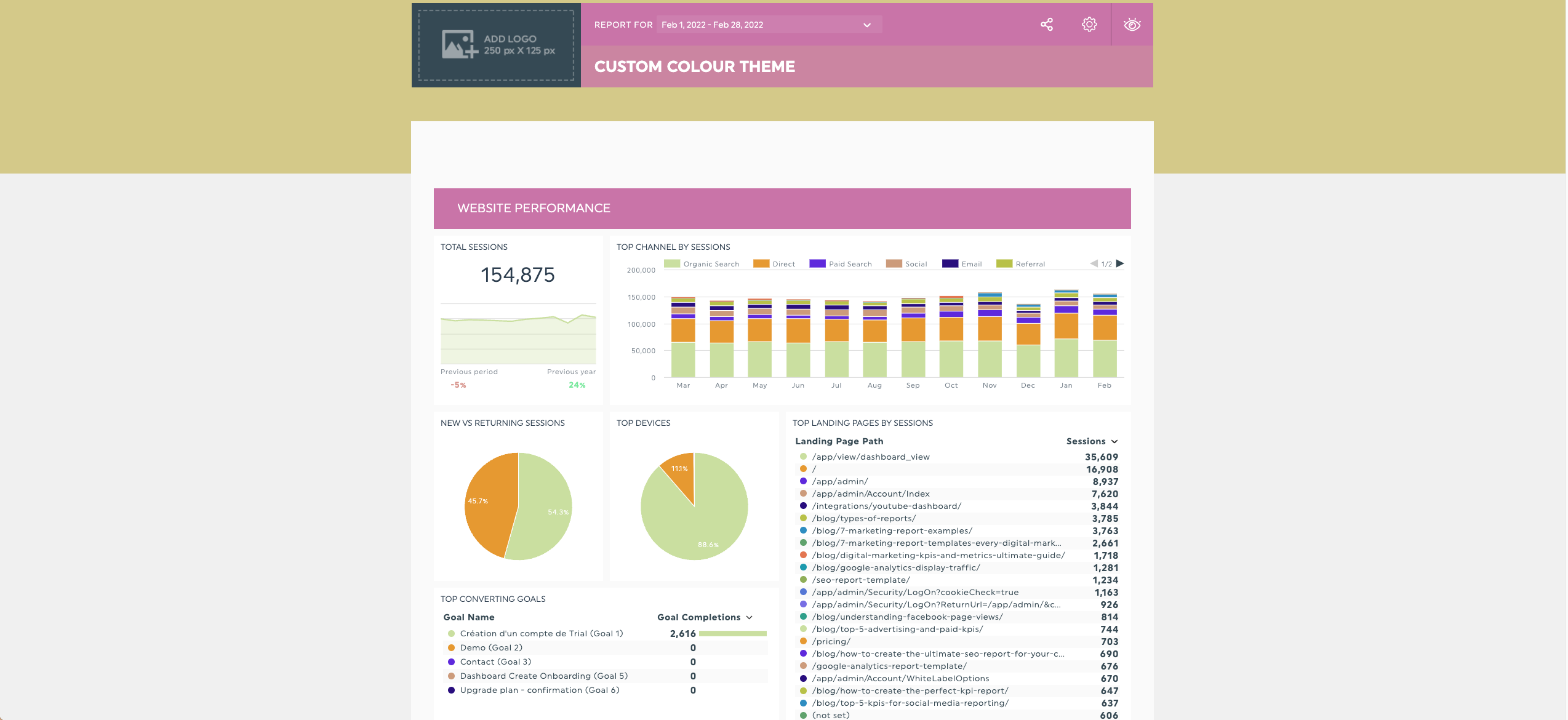1568x720 pixels.
Task: Click the green dot icon beside /app/view/dashboard_view
Action: pos(802,457)
